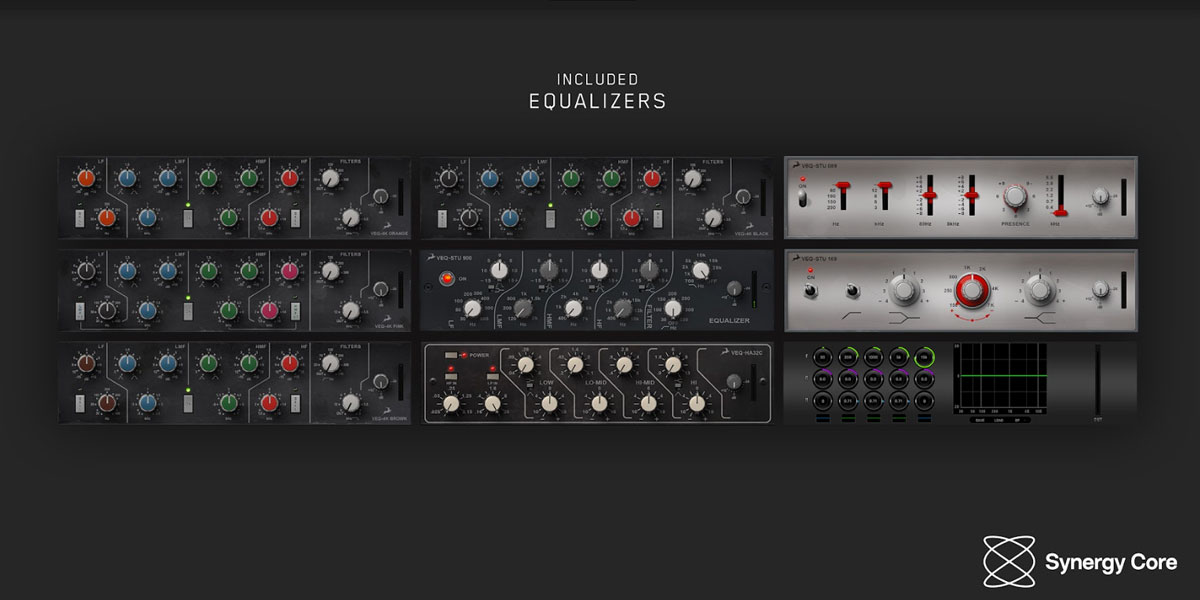This screenshot has width=1200, height=600.
Task: Click the PRESENCE knob on VEQ-STU 089
Action: (x=1016, y=196)
